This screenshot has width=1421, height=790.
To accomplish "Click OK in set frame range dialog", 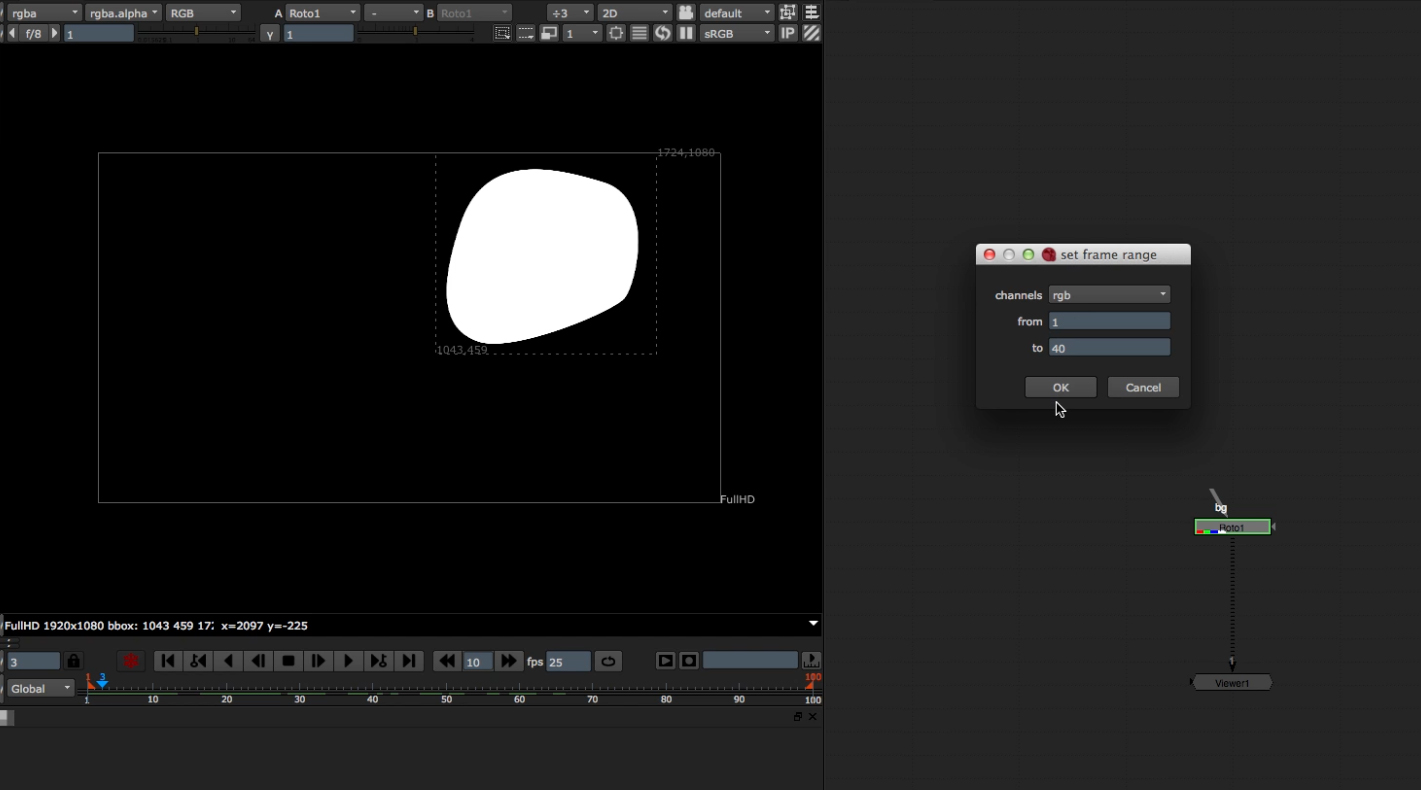I will pyautogui.click(x=1060, y=388).
